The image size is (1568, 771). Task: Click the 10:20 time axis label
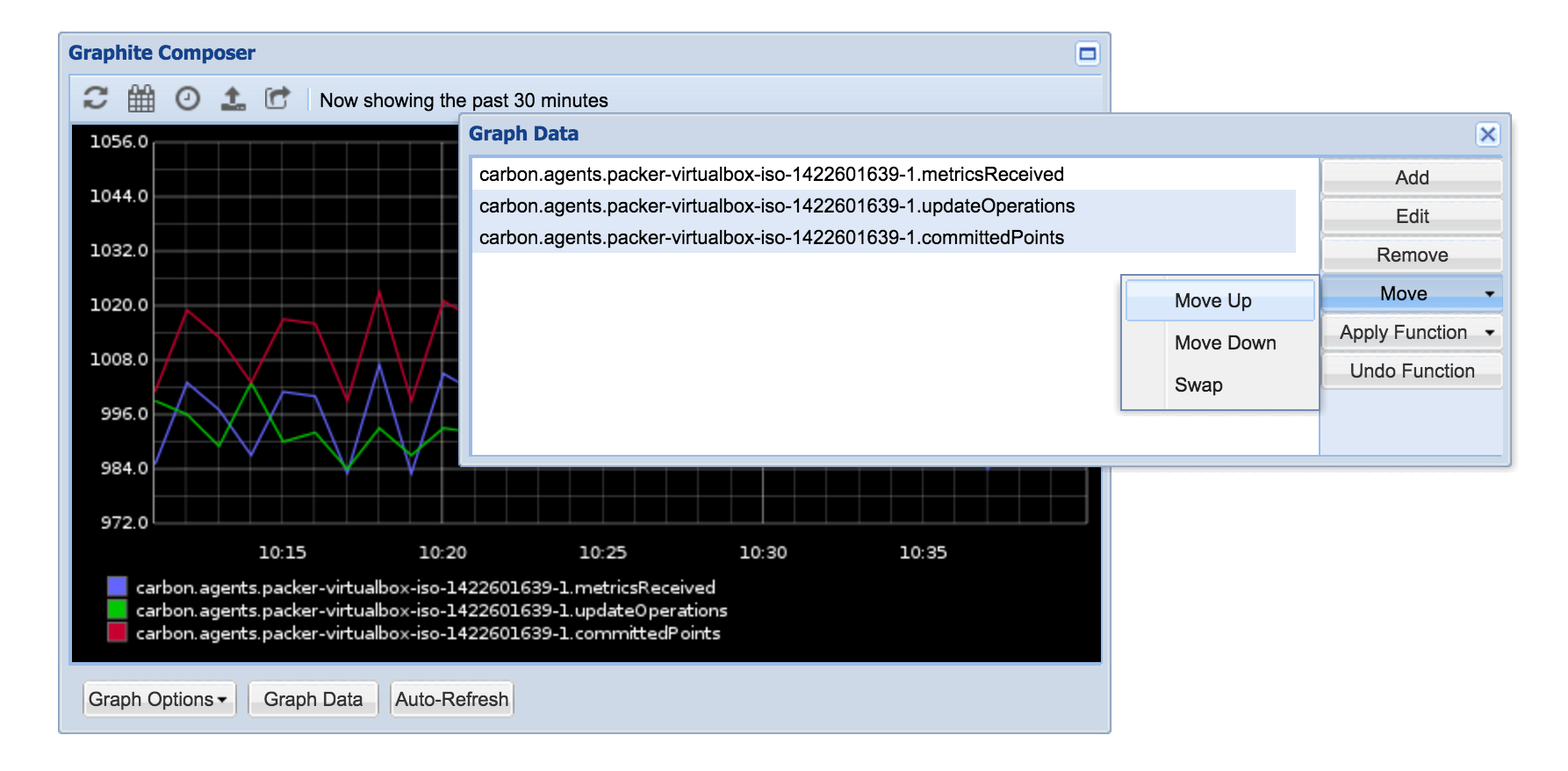pos(442,552)
